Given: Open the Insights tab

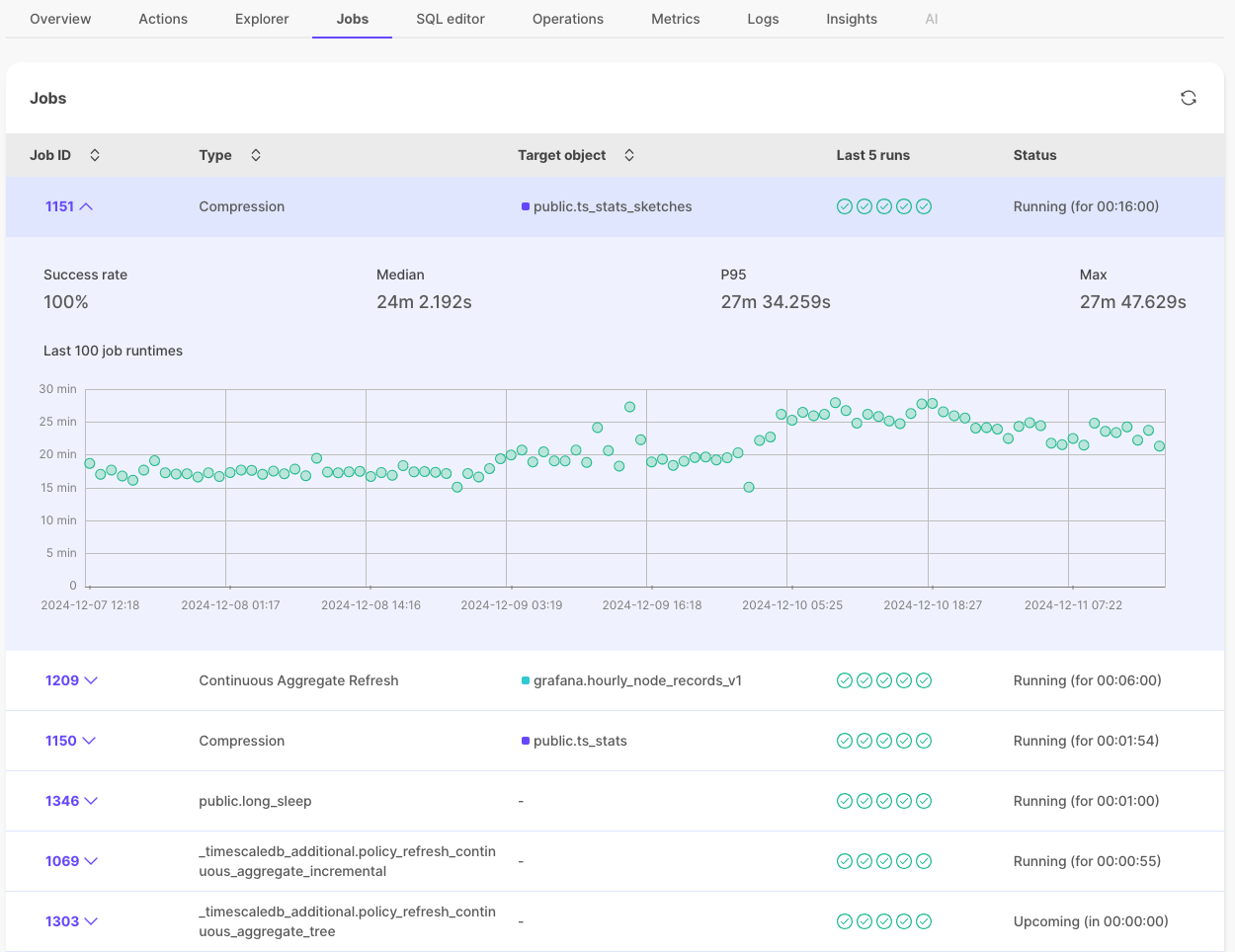Looking at the screenshot, I should [x=852, y=19].
